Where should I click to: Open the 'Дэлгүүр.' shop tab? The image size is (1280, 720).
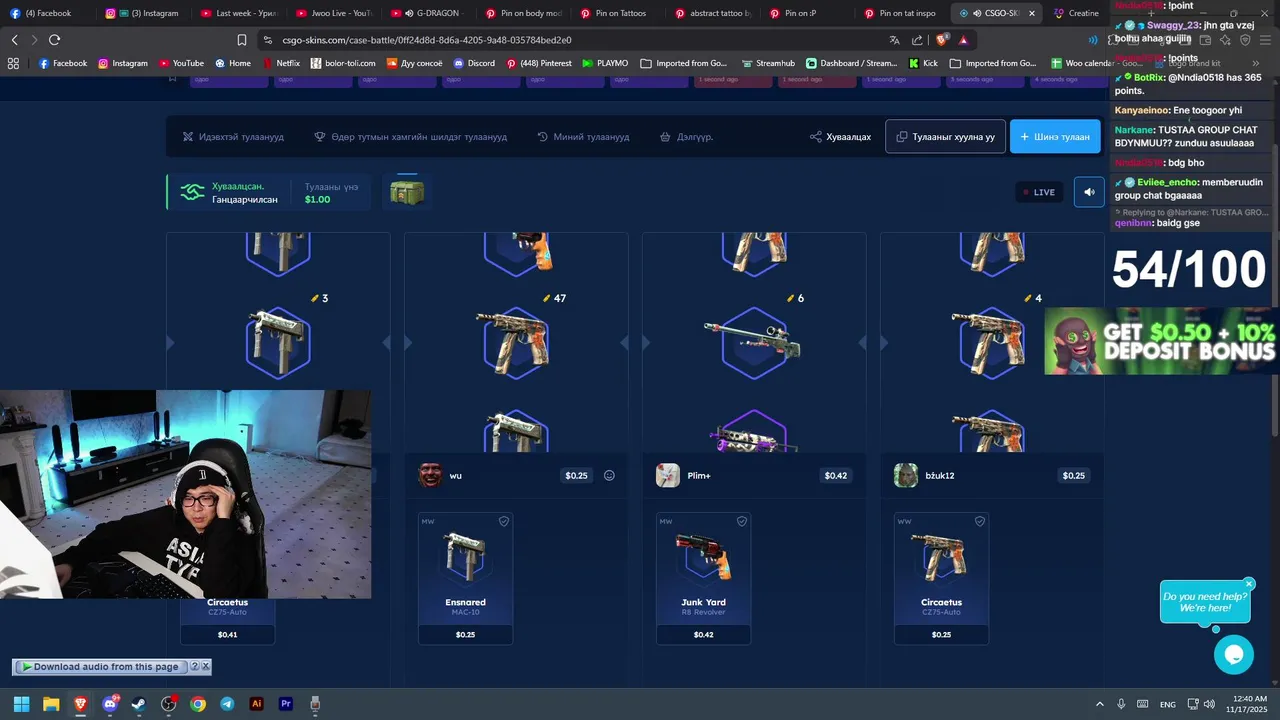coord(686,137)
